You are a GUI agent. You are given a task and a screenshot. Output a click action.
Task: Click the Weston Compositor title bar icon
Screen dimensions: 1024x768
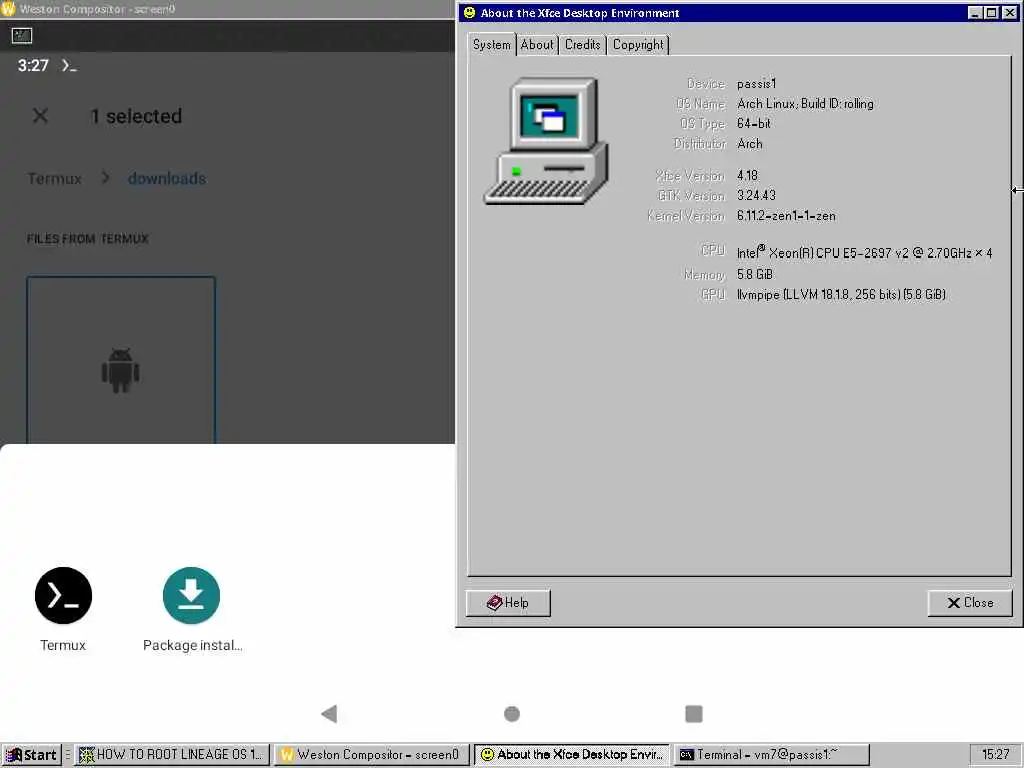(8, 9)
